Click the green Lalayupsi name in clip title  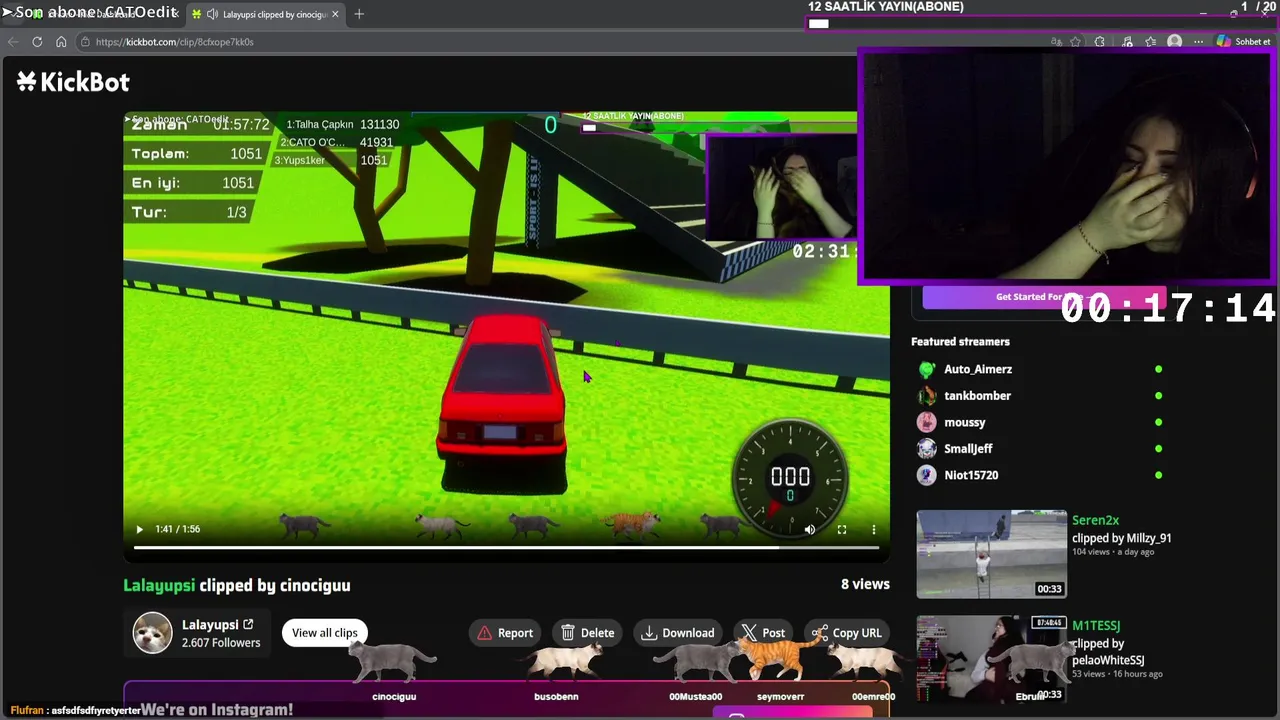pyautogui.click(x=159, y=586)
